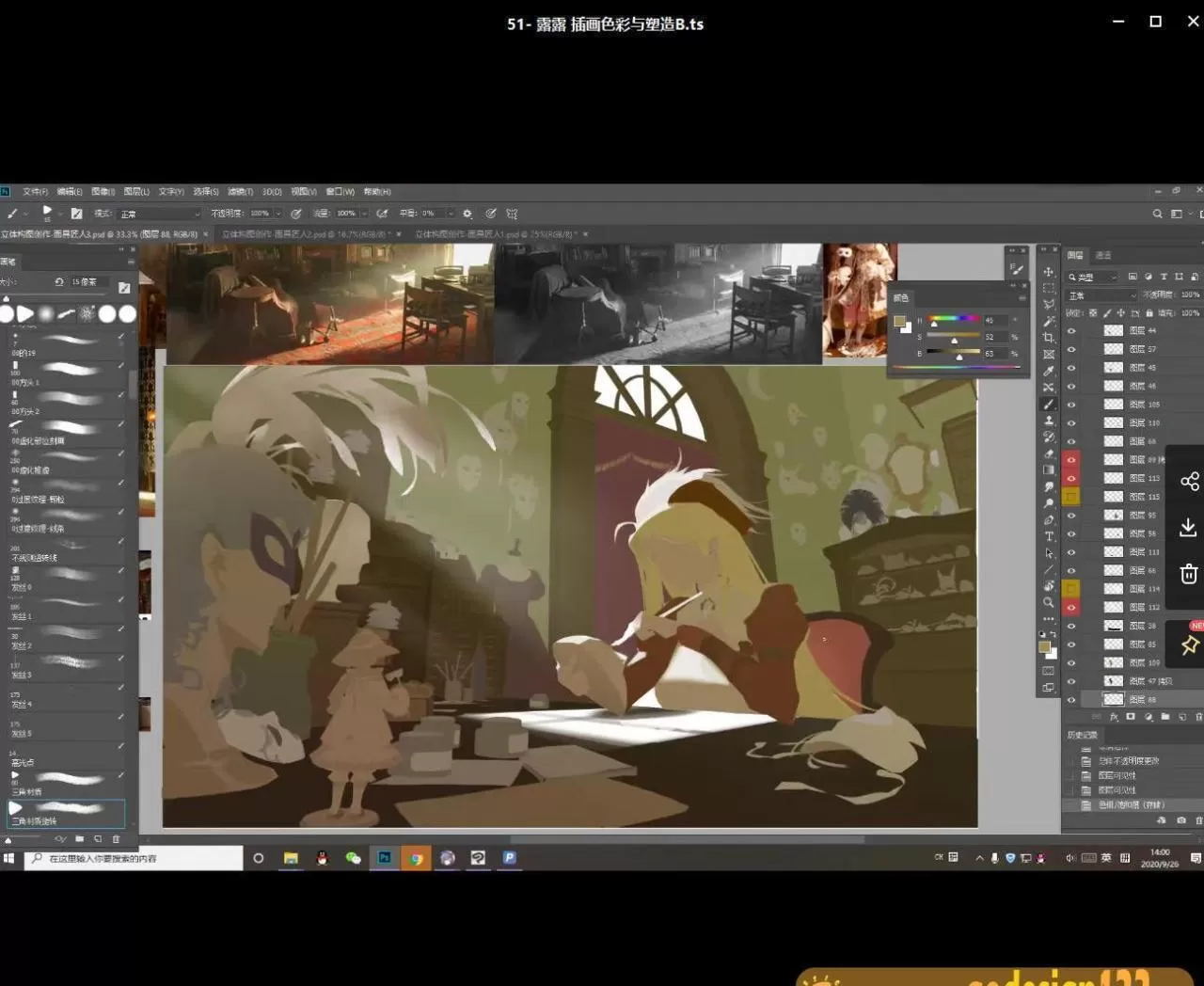The width and height of the screenshot is (1204, 986).
Task: Select the Move tool in toolbar
Action: (x=1048, y=272)
